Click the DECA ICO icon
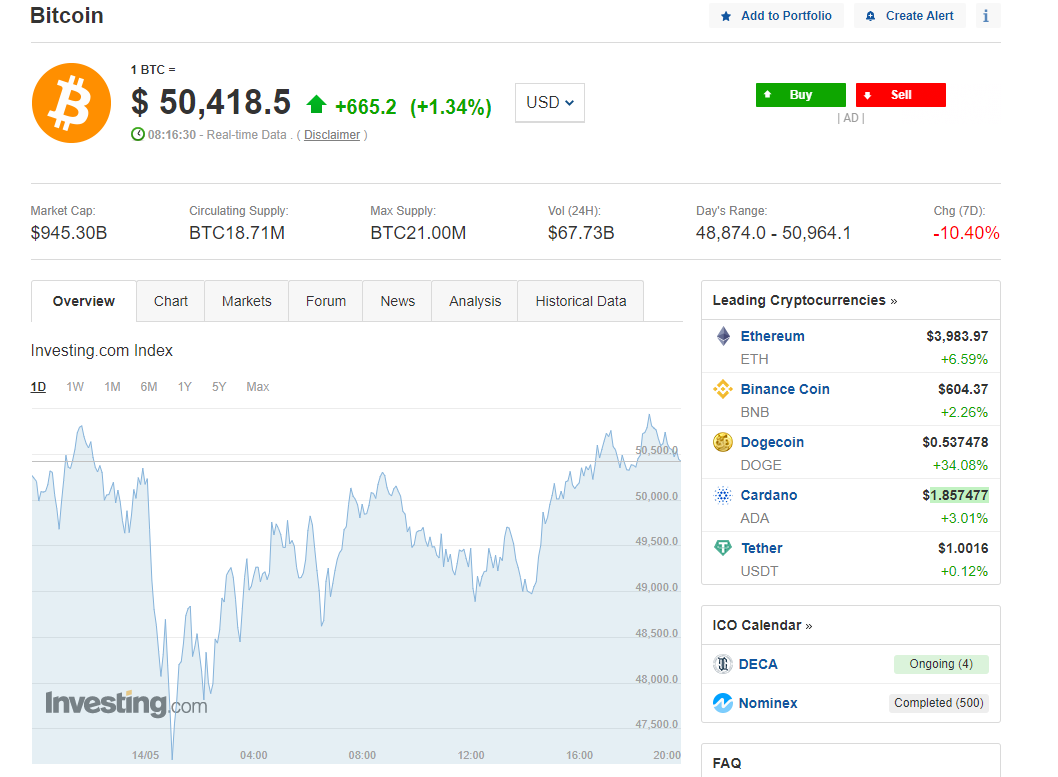Image resolution: width=1058 pixels, height=777 pixels. 723,664
